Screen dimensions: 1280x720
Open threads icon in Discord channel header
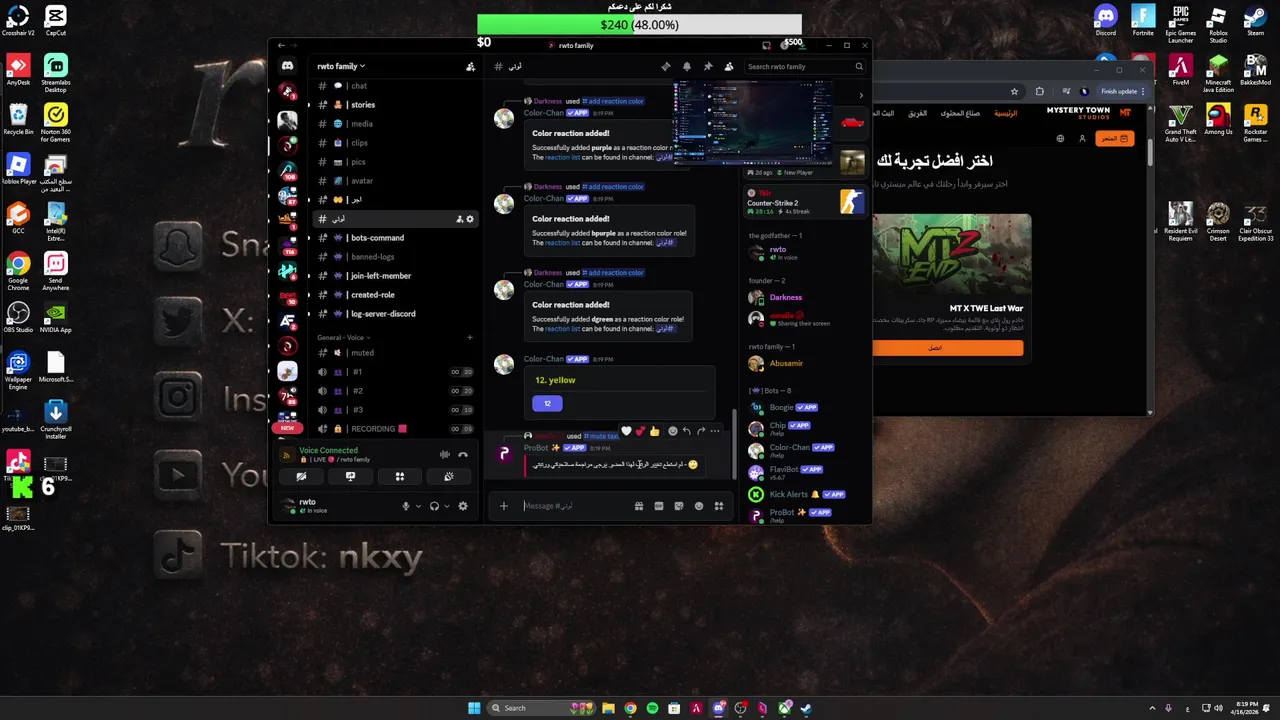tap(666, 67)
